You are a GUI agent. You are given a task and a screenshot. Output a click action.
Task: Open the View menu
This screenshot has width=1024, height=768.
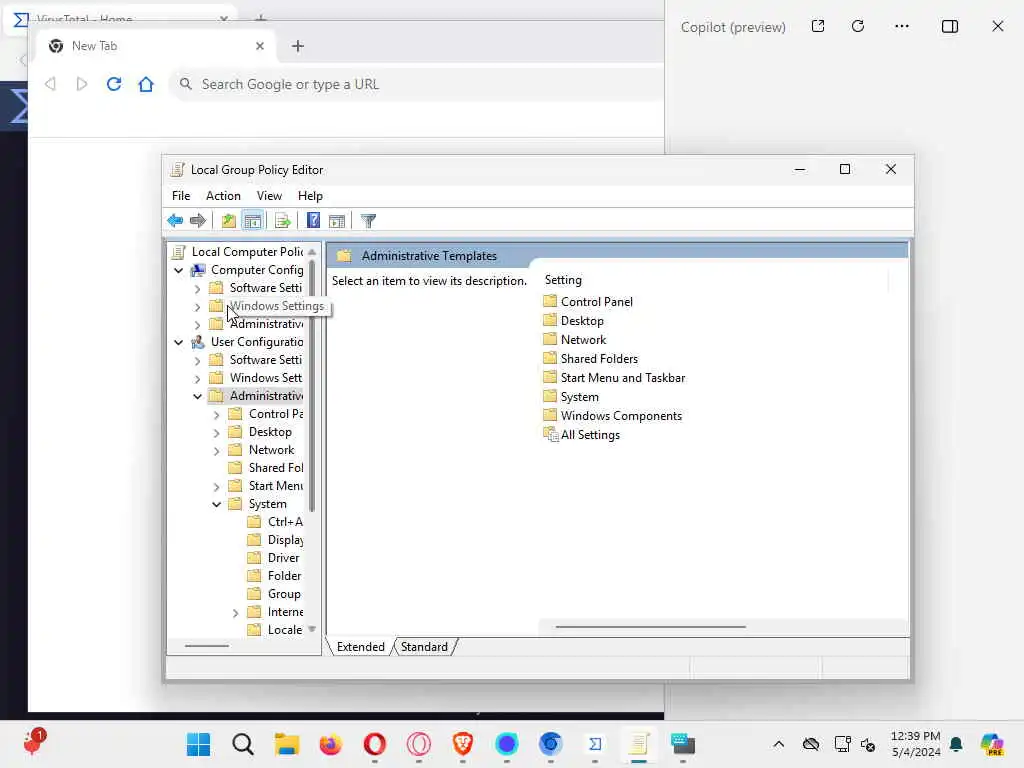[x=269, y=196]
